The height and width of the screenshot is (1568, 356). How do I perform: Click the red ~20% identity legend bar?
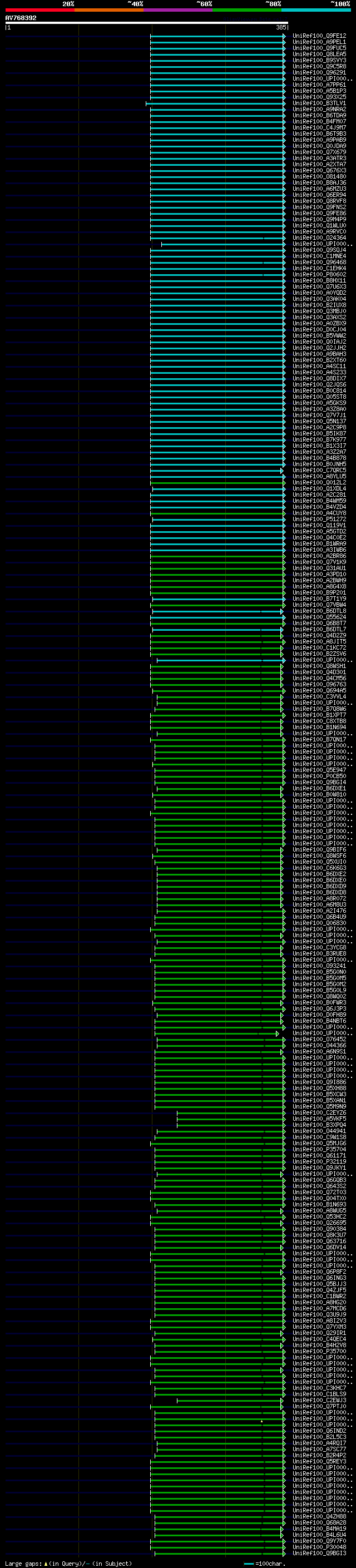click(40, 10)
